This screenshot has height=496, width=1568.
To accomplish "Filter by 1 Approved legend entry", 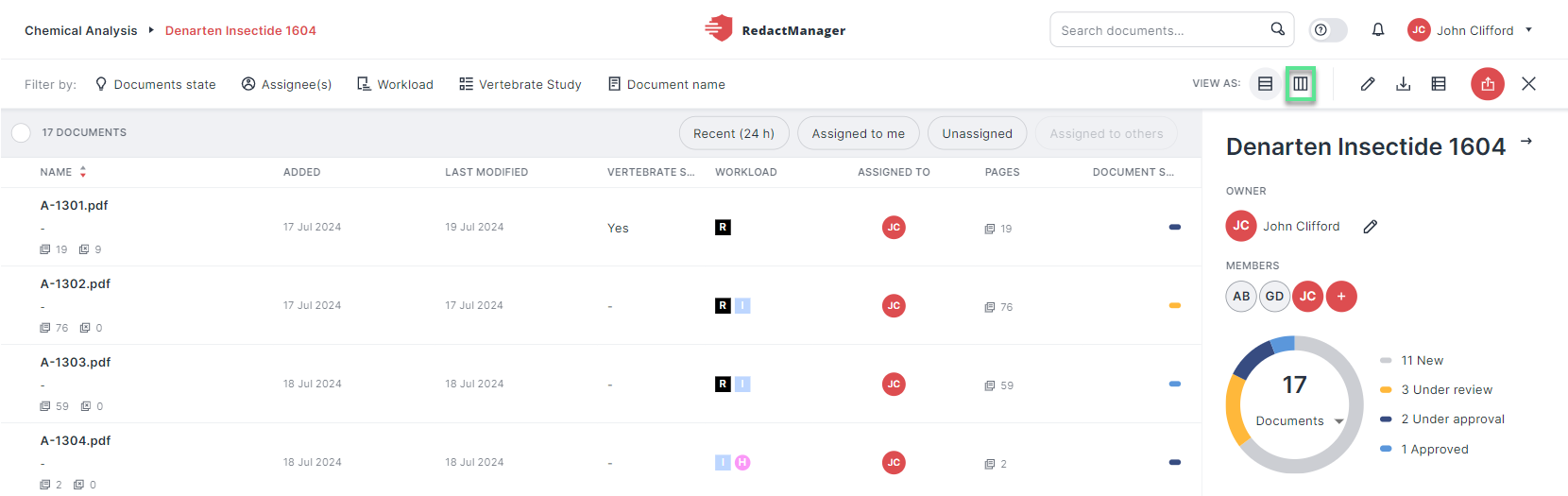I will click(x=1424, y=449).
